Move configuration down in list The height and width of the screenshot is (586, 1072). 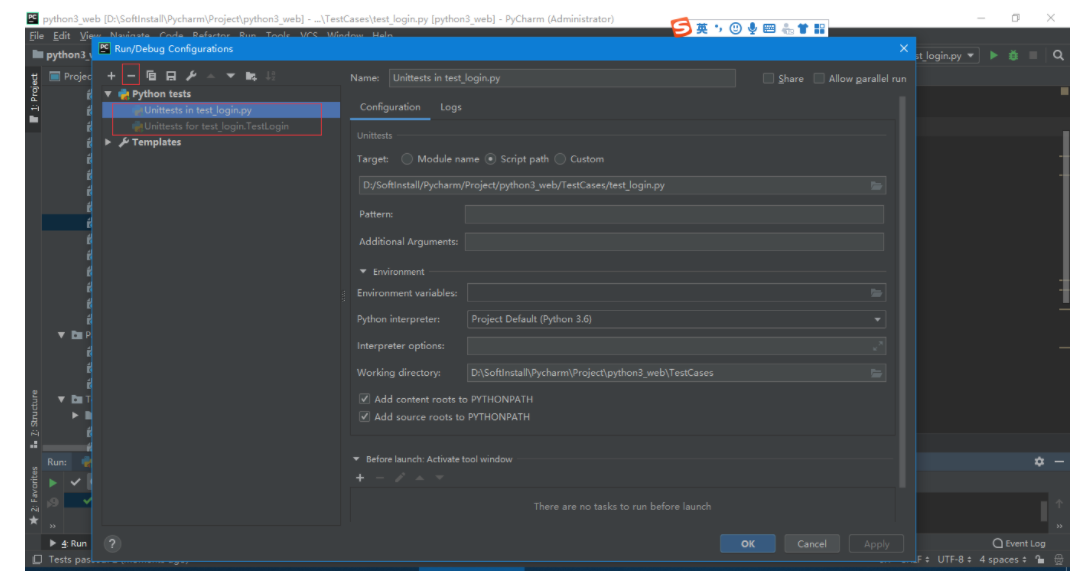click(230, 76)
